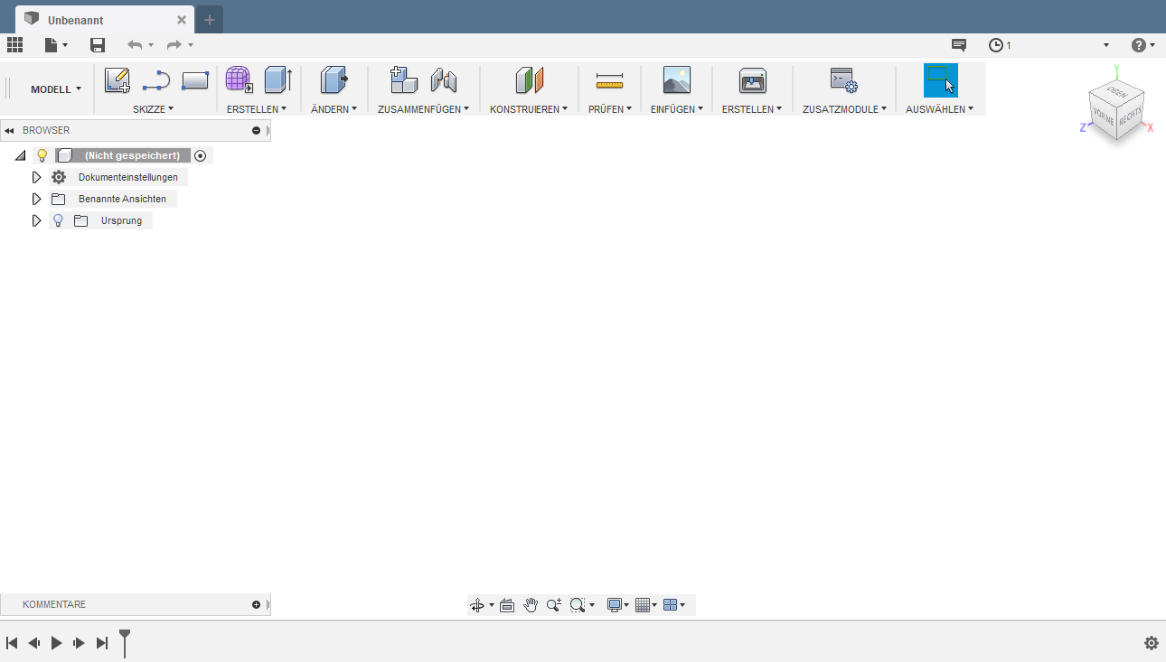Select the Zoom tool
Image resolution: width=1166 pixels, height=662 pixels.
click(x=553, y=605)
